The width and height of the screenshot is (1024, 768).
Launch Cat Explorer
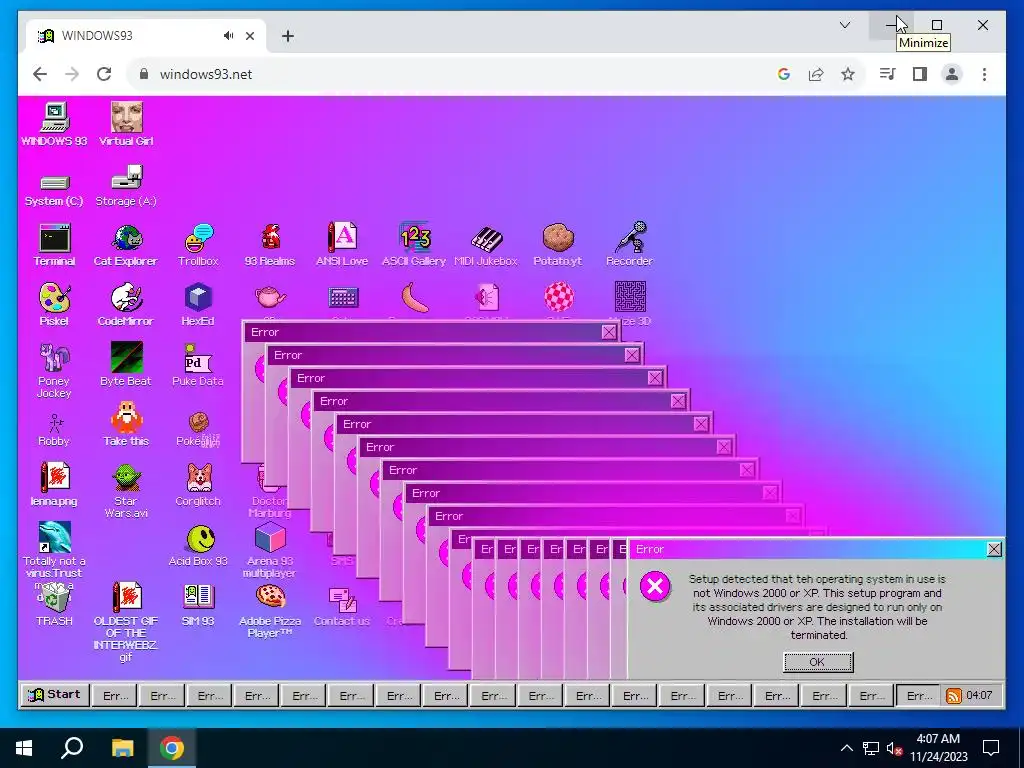126,246
